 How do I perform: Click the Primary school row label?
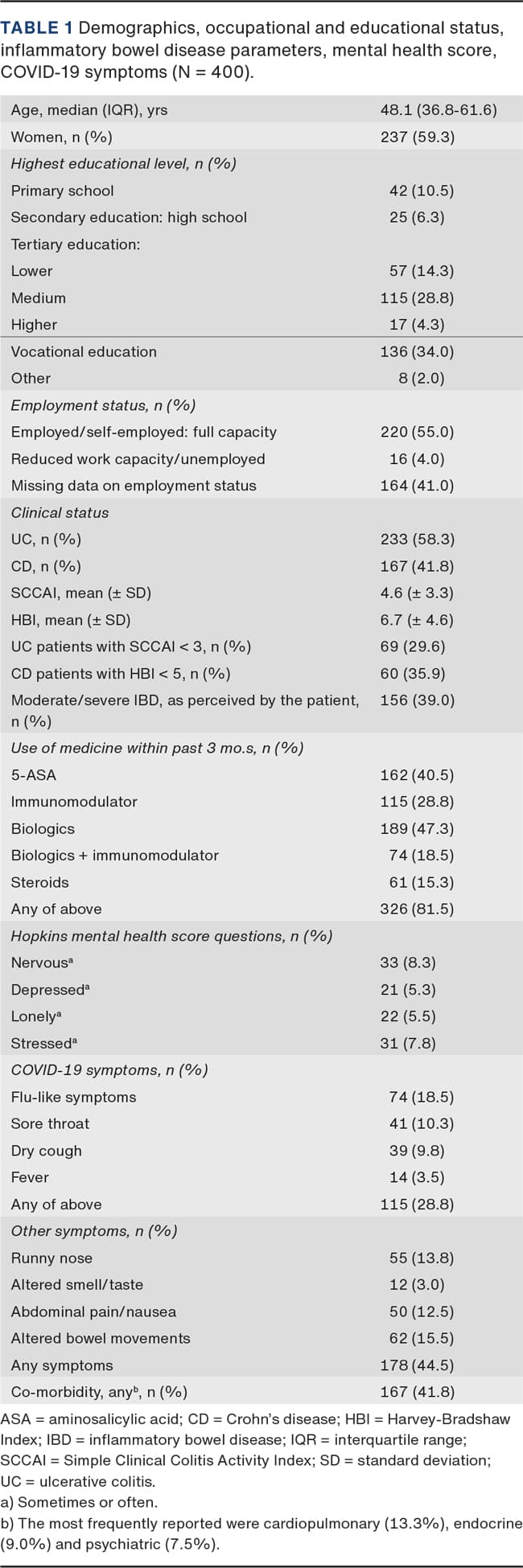click(x=62, y=191)
